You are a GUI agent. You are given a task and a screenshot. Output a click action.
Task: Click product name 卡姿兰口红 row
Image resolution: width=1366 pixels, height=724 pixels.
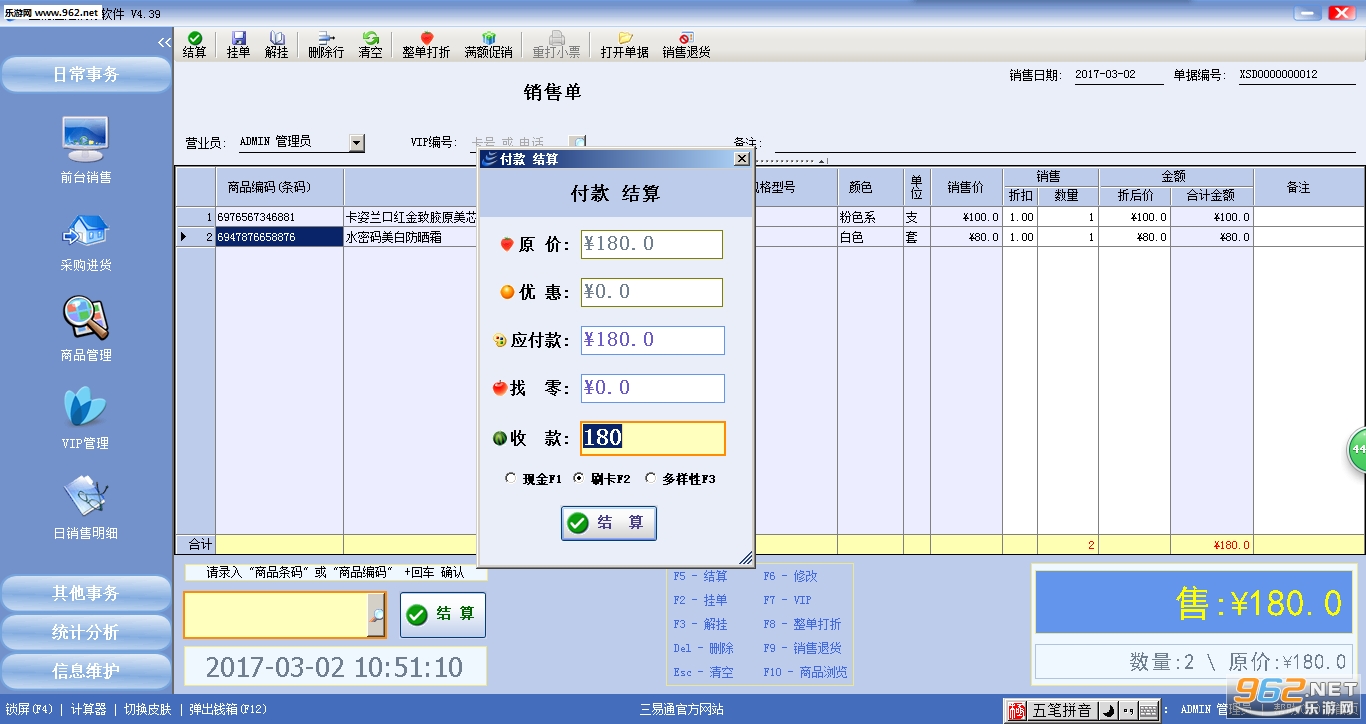(411, 217)
